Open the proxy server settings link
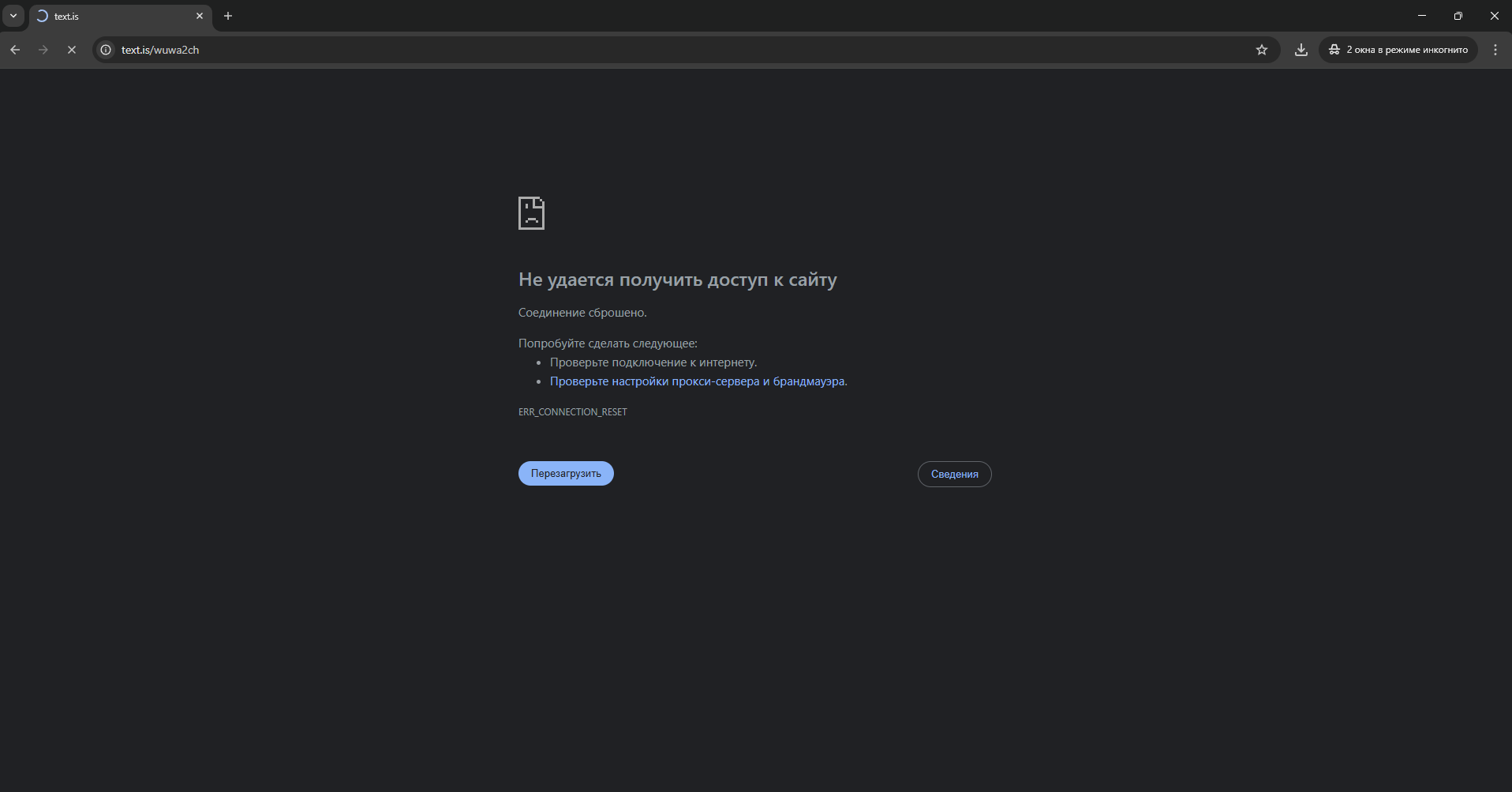Viewport: 1512px width, 792px height. click(x=698, y=381)
